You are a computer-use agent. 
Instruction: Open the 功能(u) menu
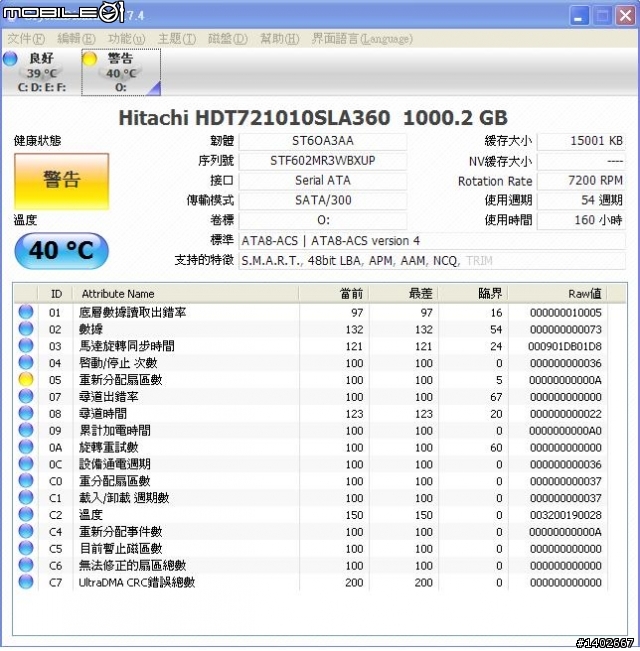(127, 39)
